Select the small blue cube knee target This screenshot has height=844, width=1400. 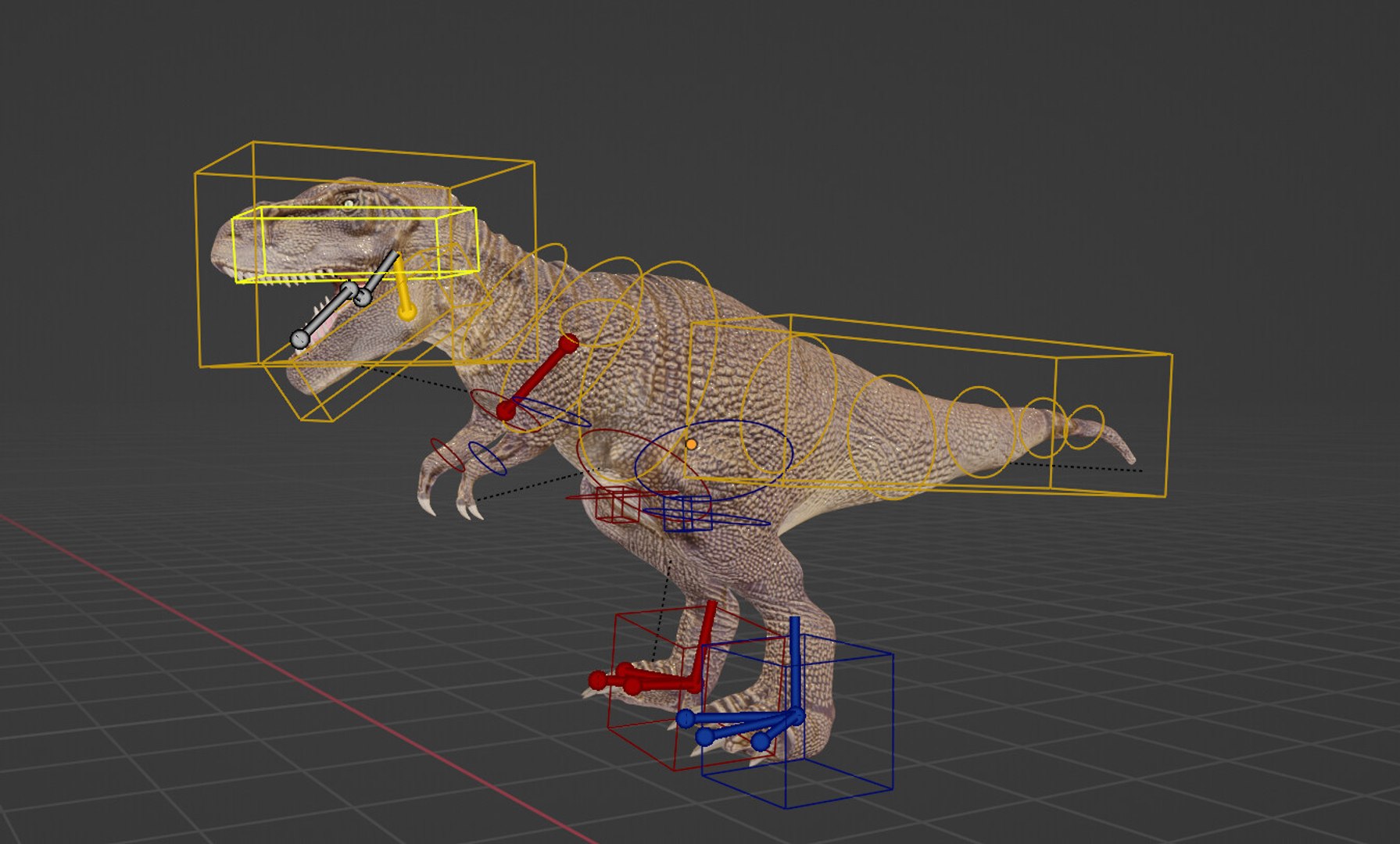click(688, 513)
